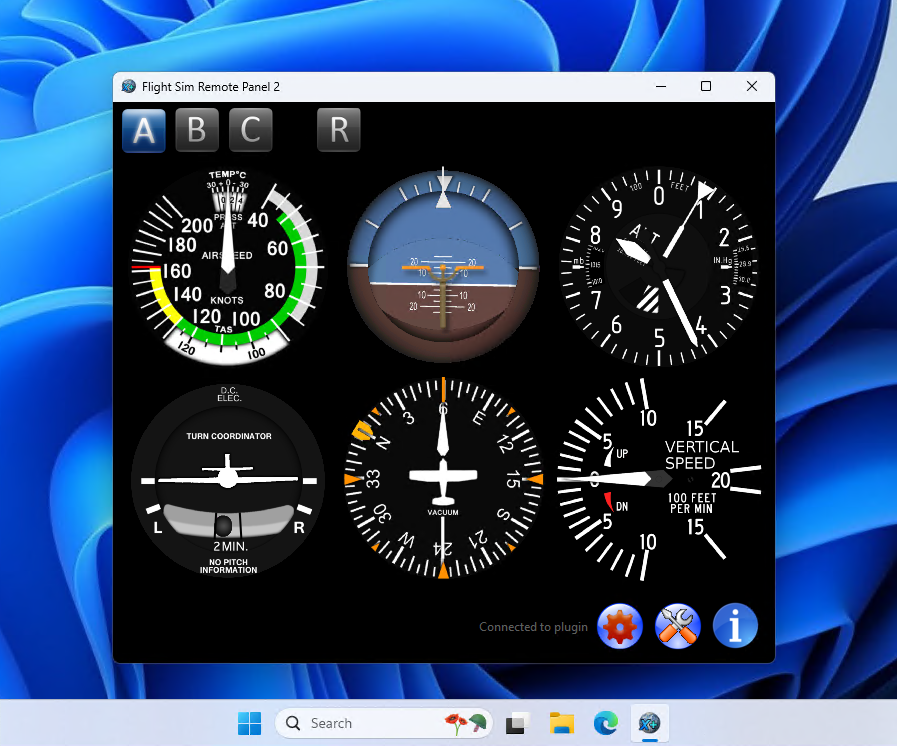Click the taskbar Search box
897x746 pixels.
[x=384, y=723]
